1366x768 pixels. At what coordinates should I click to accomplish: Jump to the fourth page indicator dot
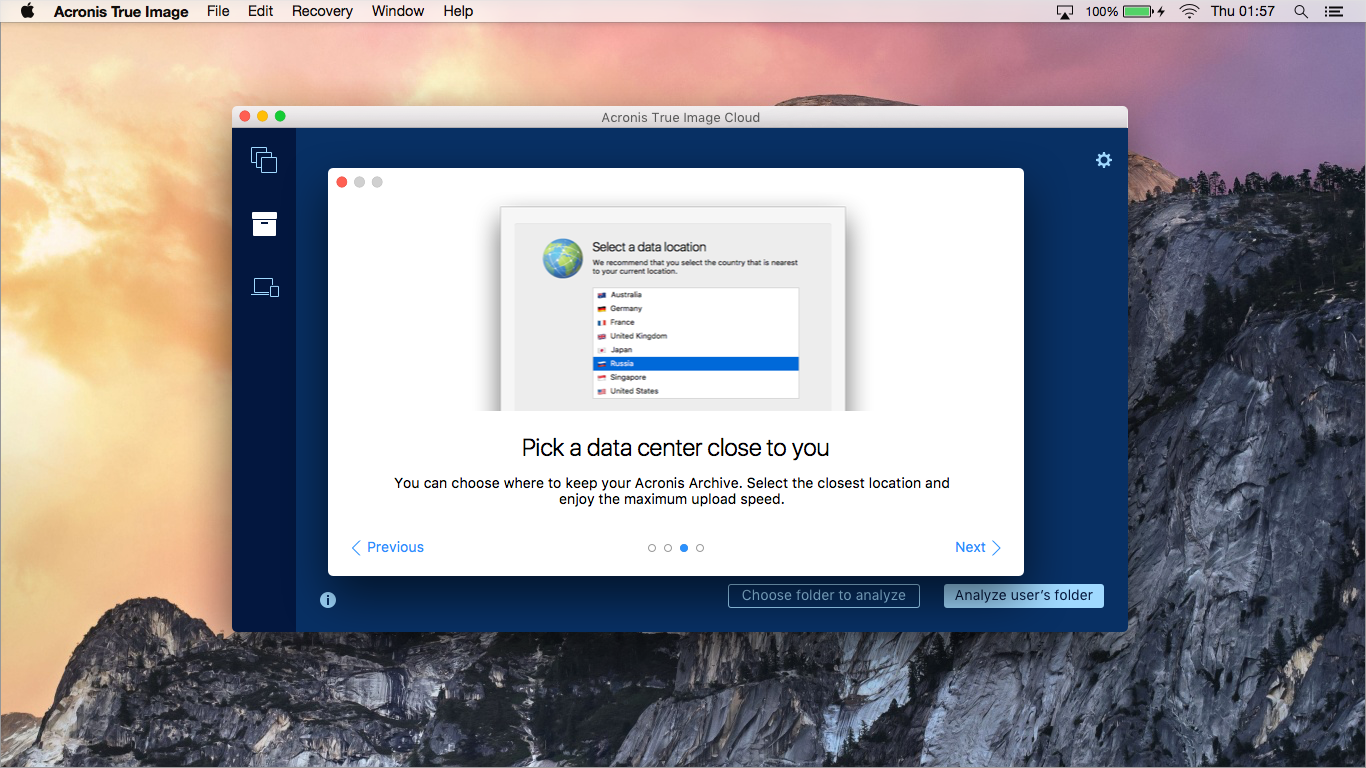(700, 548)
